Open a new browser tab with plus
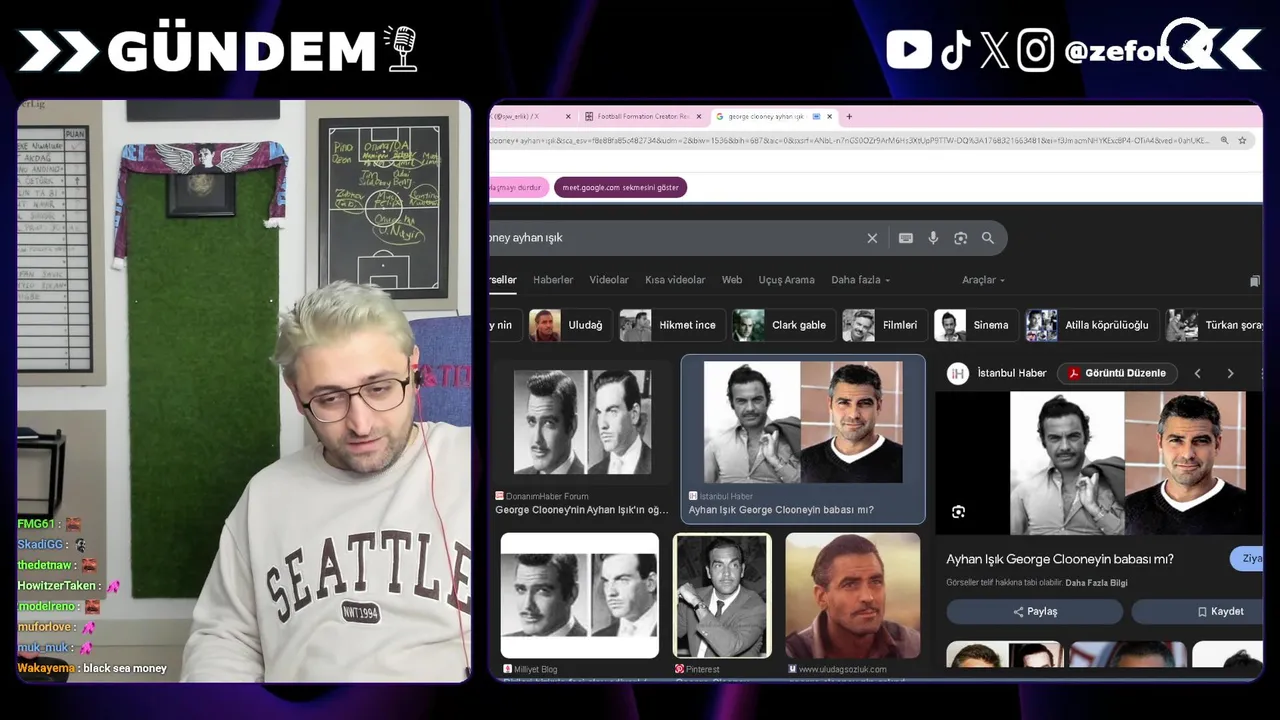This screenshot has height=720, width=1280. [x=849, y=116]
